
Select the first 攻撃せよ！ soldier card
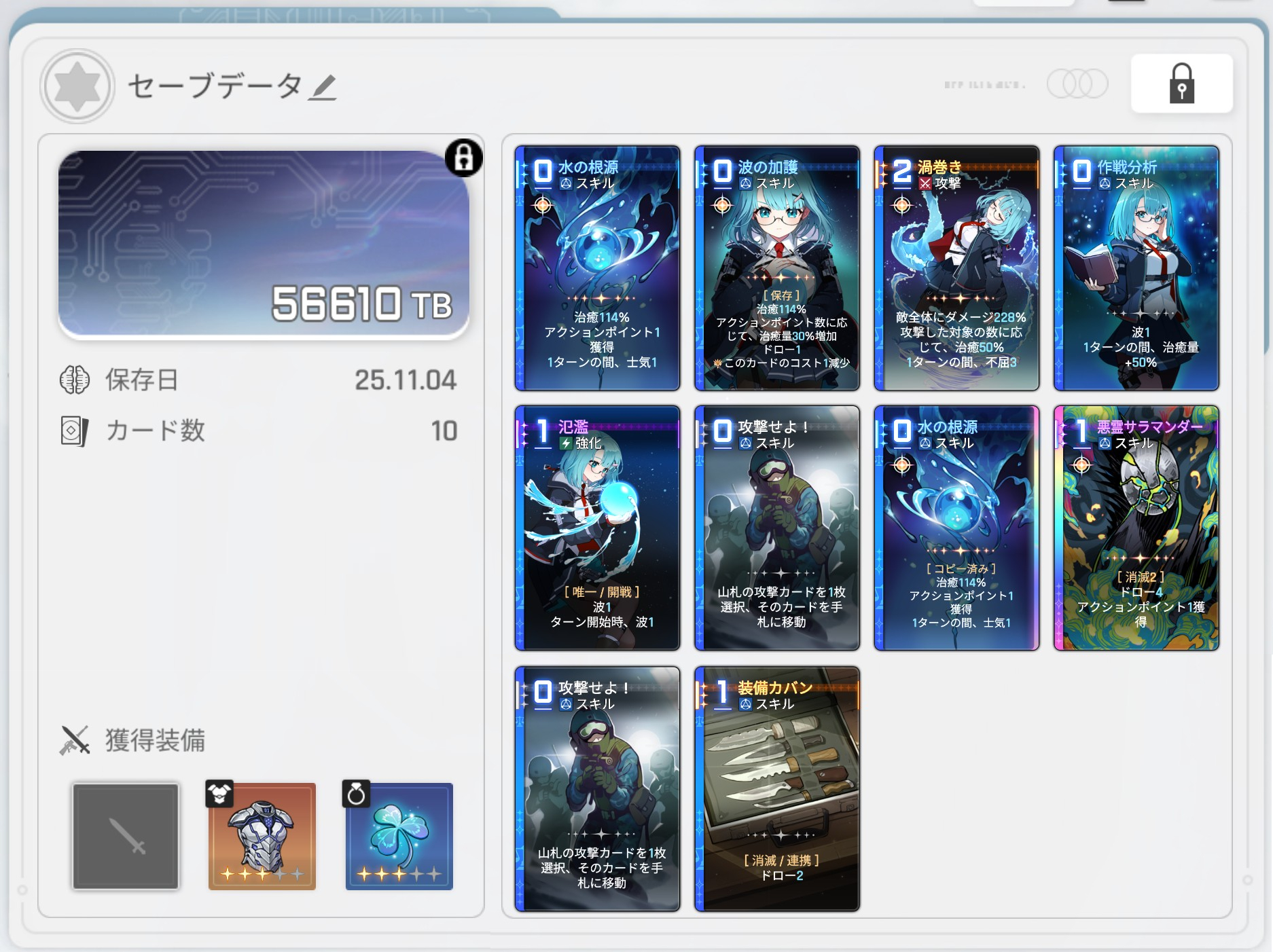777,528
